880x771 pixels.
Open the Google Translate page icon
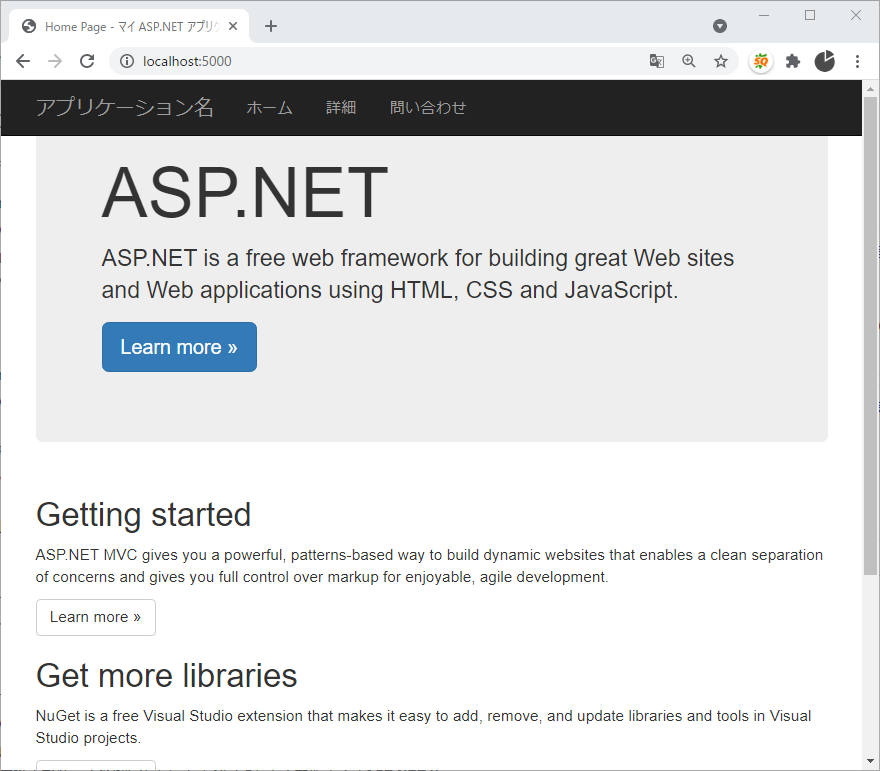coord(657,61)
